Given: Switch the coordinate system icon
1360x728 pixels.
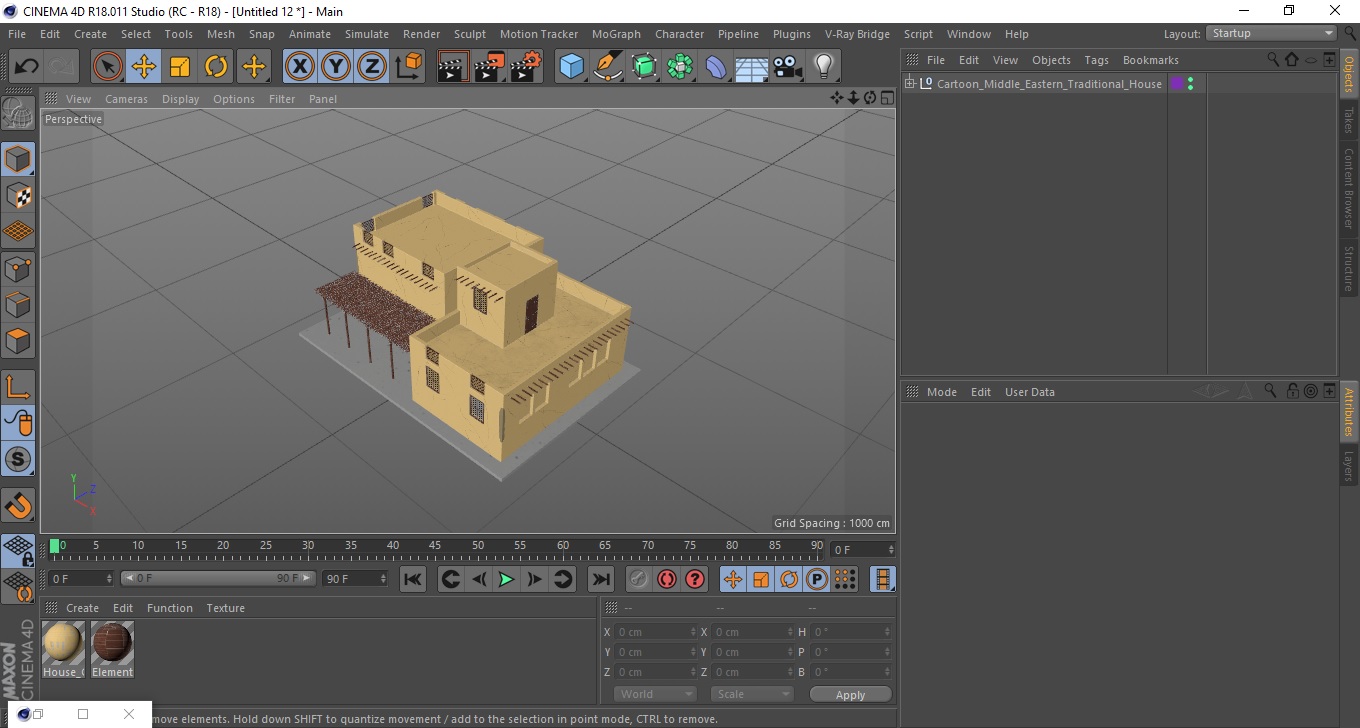Looking at the screenshot, I should [409, 67].
